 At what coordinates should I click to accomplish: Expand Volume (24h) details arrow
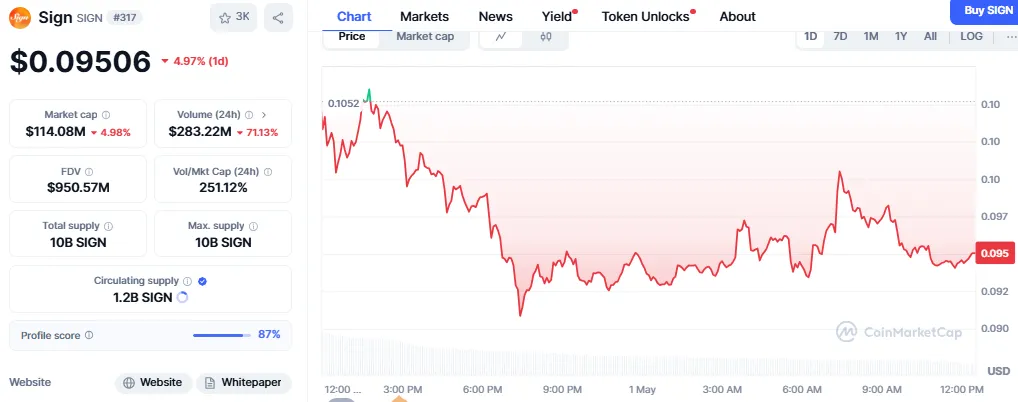click(x=263, y=115)
